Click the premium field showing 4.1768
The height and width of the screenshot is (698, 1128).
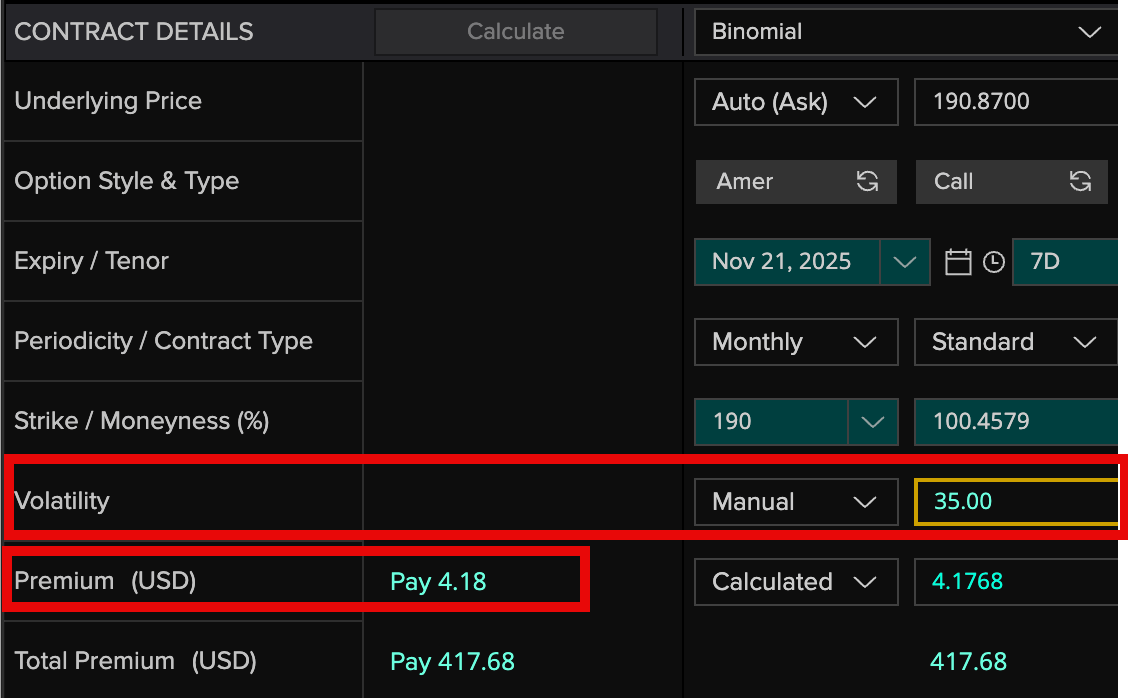coord(1014,582)
